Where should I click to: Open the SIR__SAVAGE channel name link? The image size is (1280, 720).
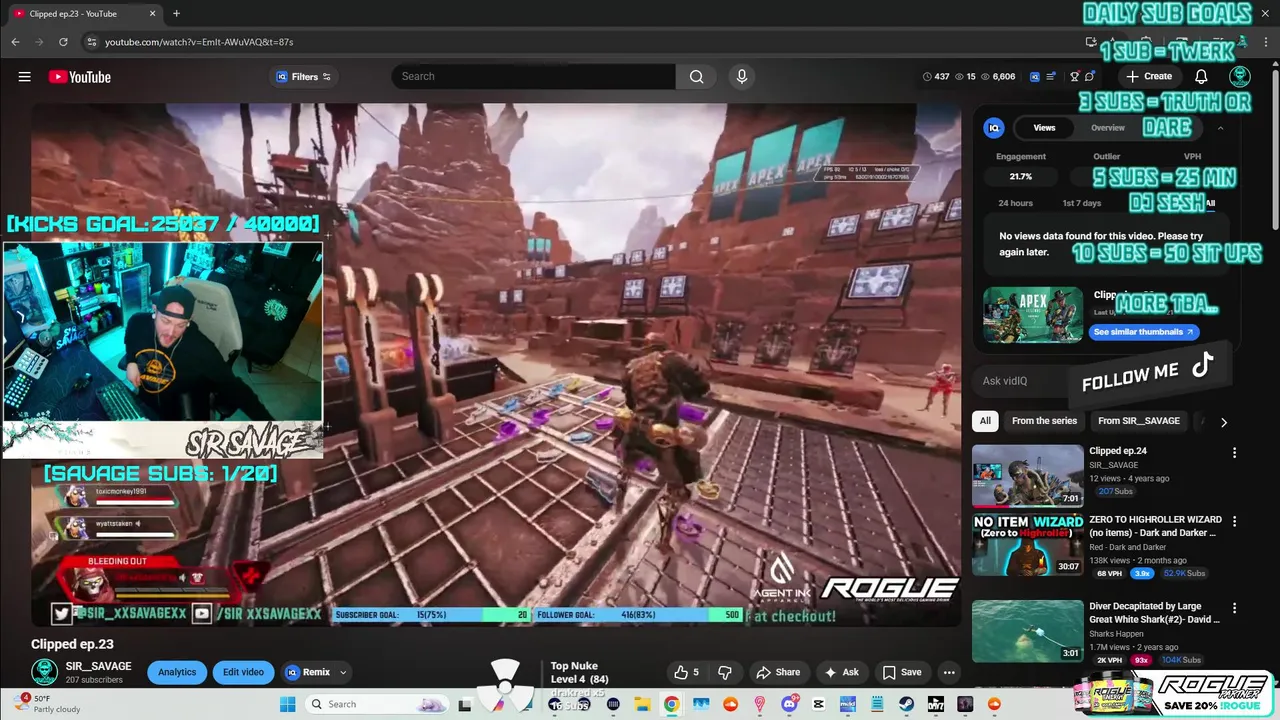coord(98,666)
